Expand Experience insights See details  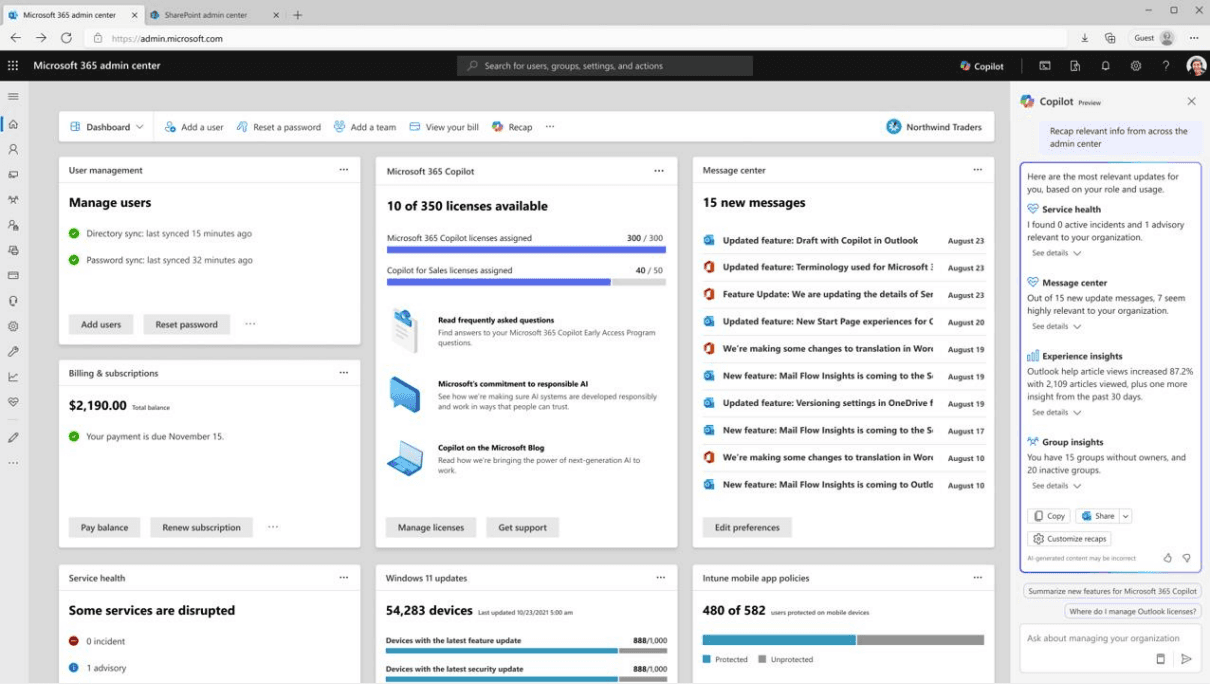tap(1056, 412)
